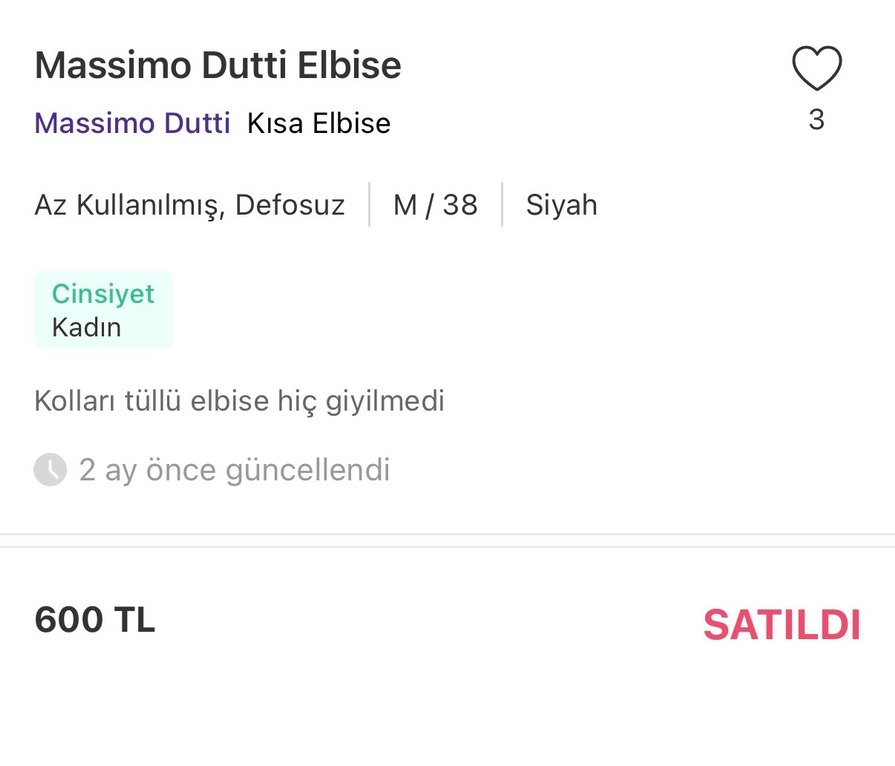Click the heart icon to favorite the listing
The height and width of the screenshot is (766, 895).
pos(816,66)
